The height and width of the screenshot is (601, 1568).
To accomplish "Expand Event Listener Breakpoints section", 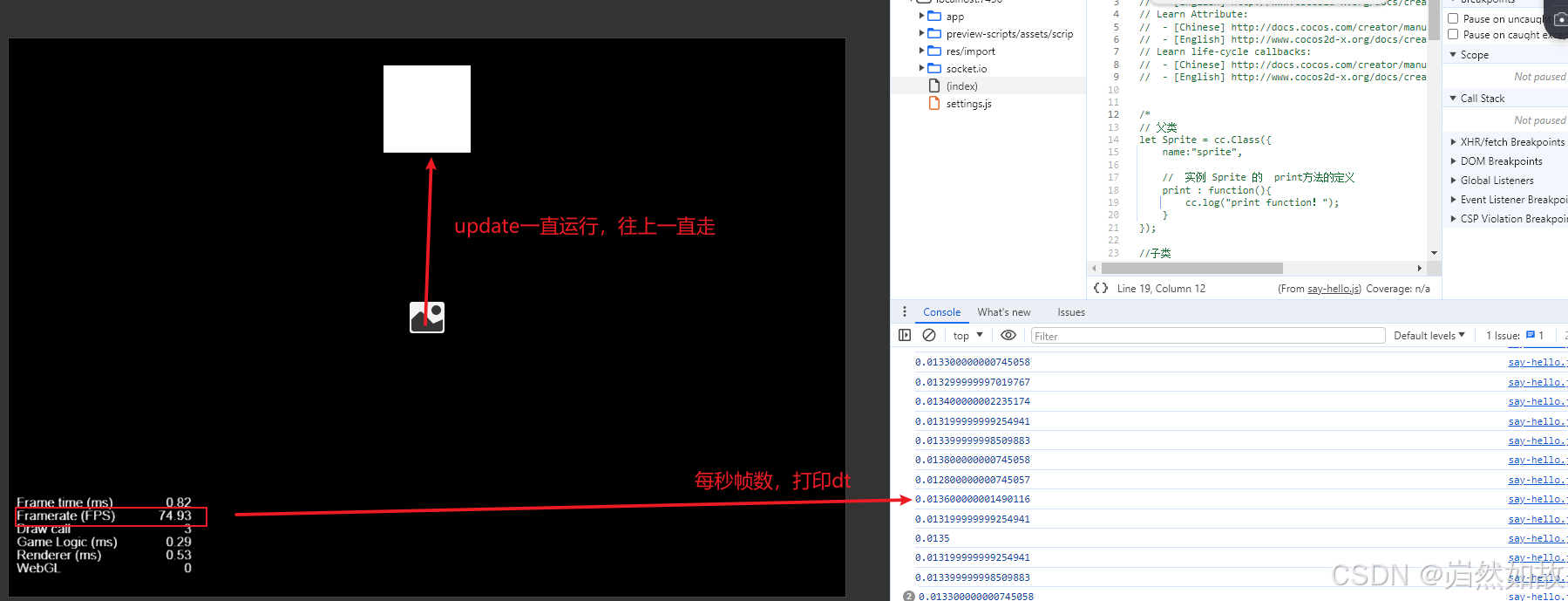I will click(x=1453, y=199).
